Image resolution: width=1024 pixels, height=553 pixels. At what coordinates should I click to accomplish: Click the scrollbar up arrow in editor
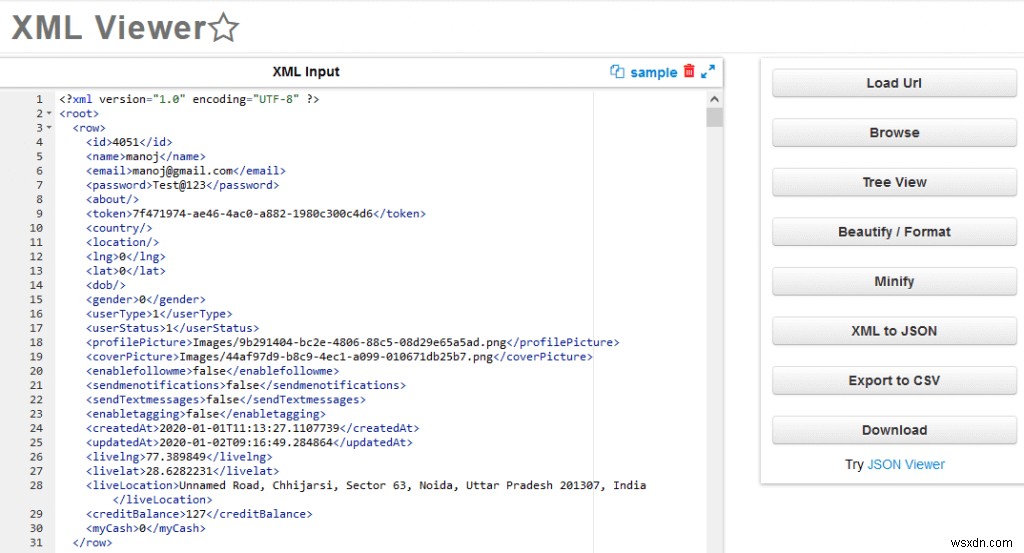(714, 99)
